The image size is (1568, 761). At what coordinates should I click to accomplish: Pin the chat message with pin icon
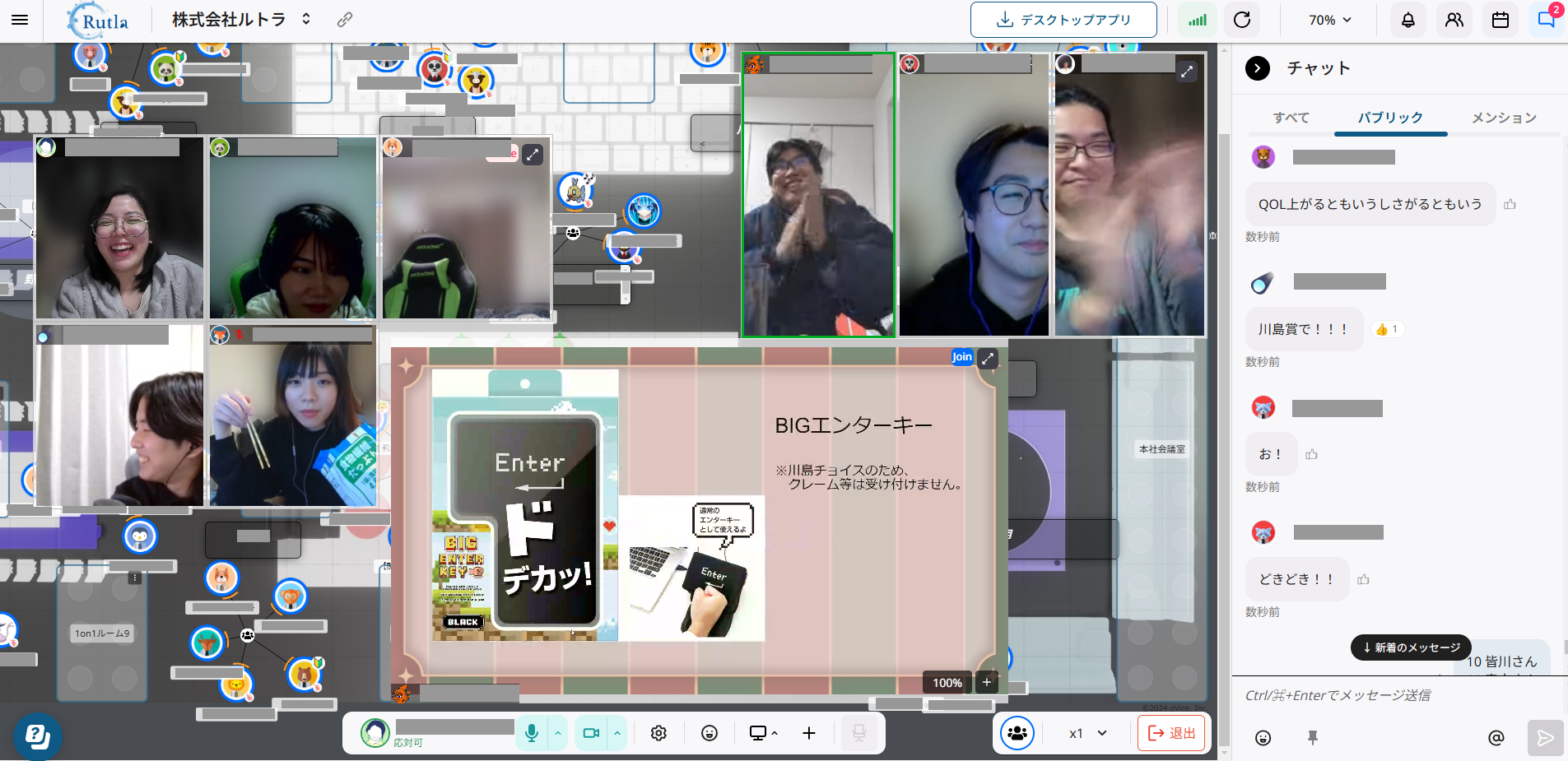[1313, 738]
